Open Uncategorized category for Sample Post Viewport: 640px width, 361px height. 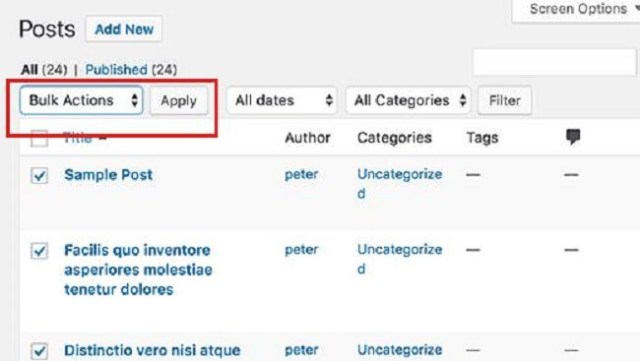[x=400, y=183]
